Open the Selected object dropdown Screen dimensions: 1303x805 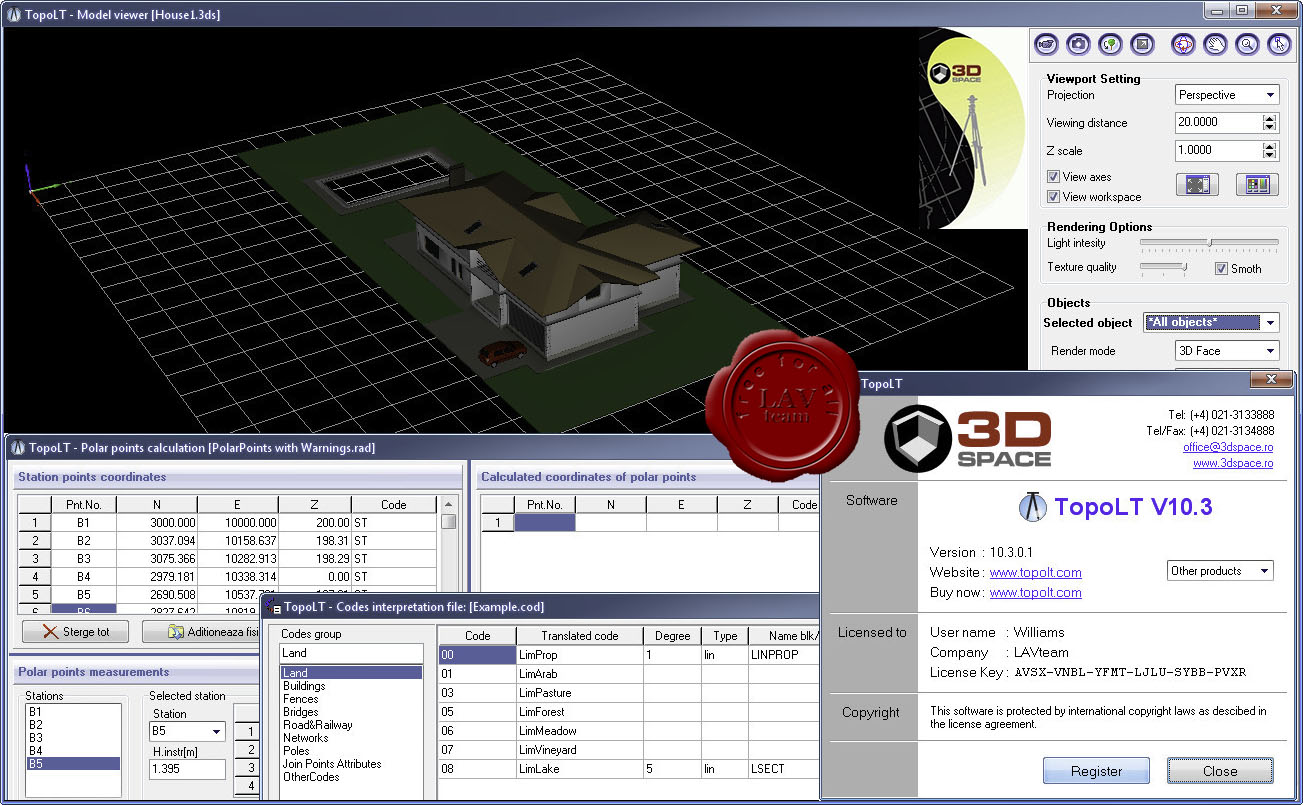coord(1211,322)
